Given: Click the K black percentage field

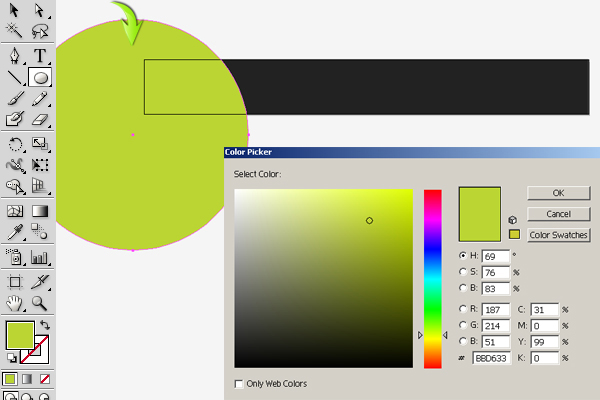Looking at the screenshot, I should 545,358.
